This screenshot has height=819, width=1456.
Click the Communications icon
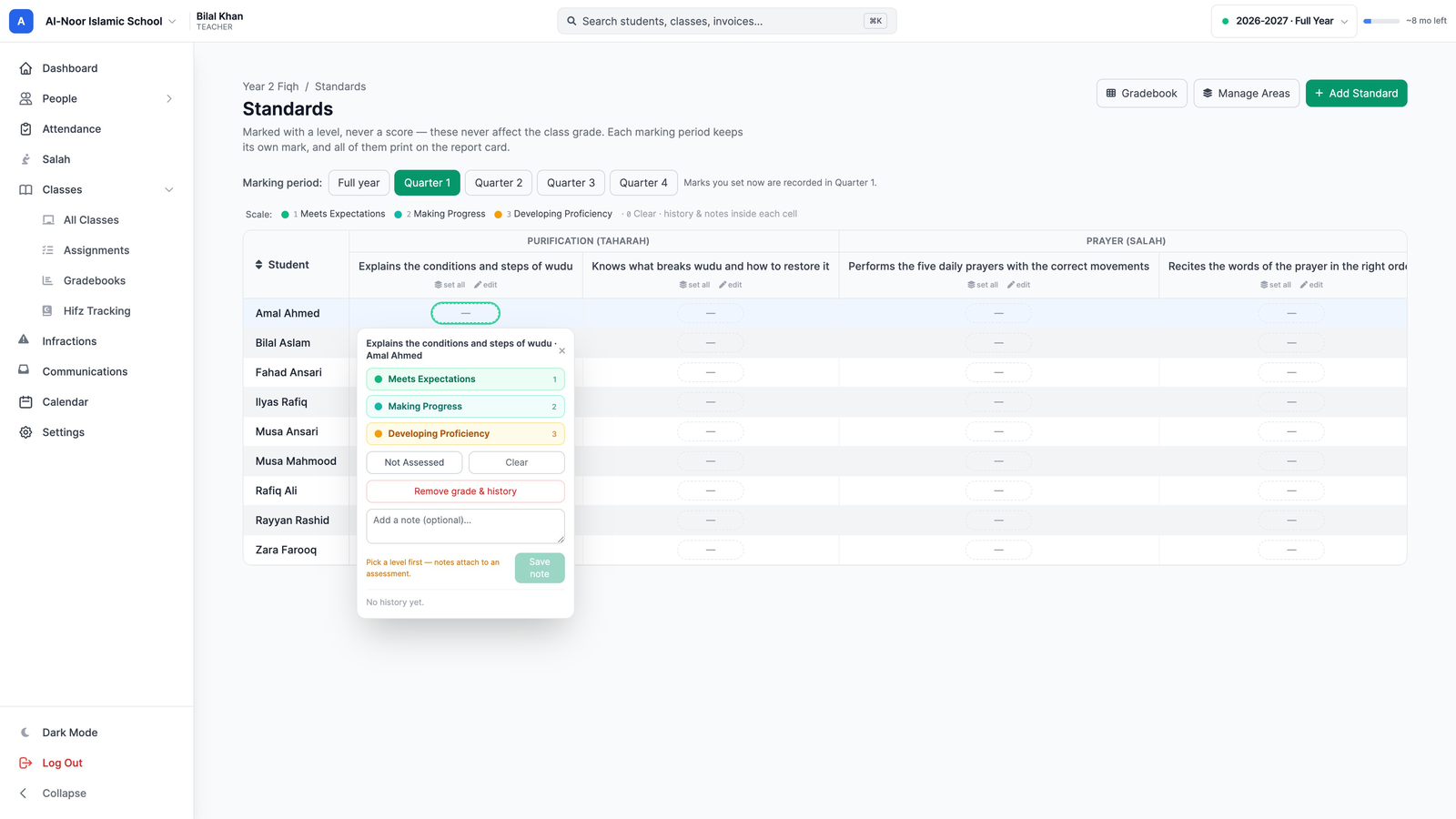point(24,370)
